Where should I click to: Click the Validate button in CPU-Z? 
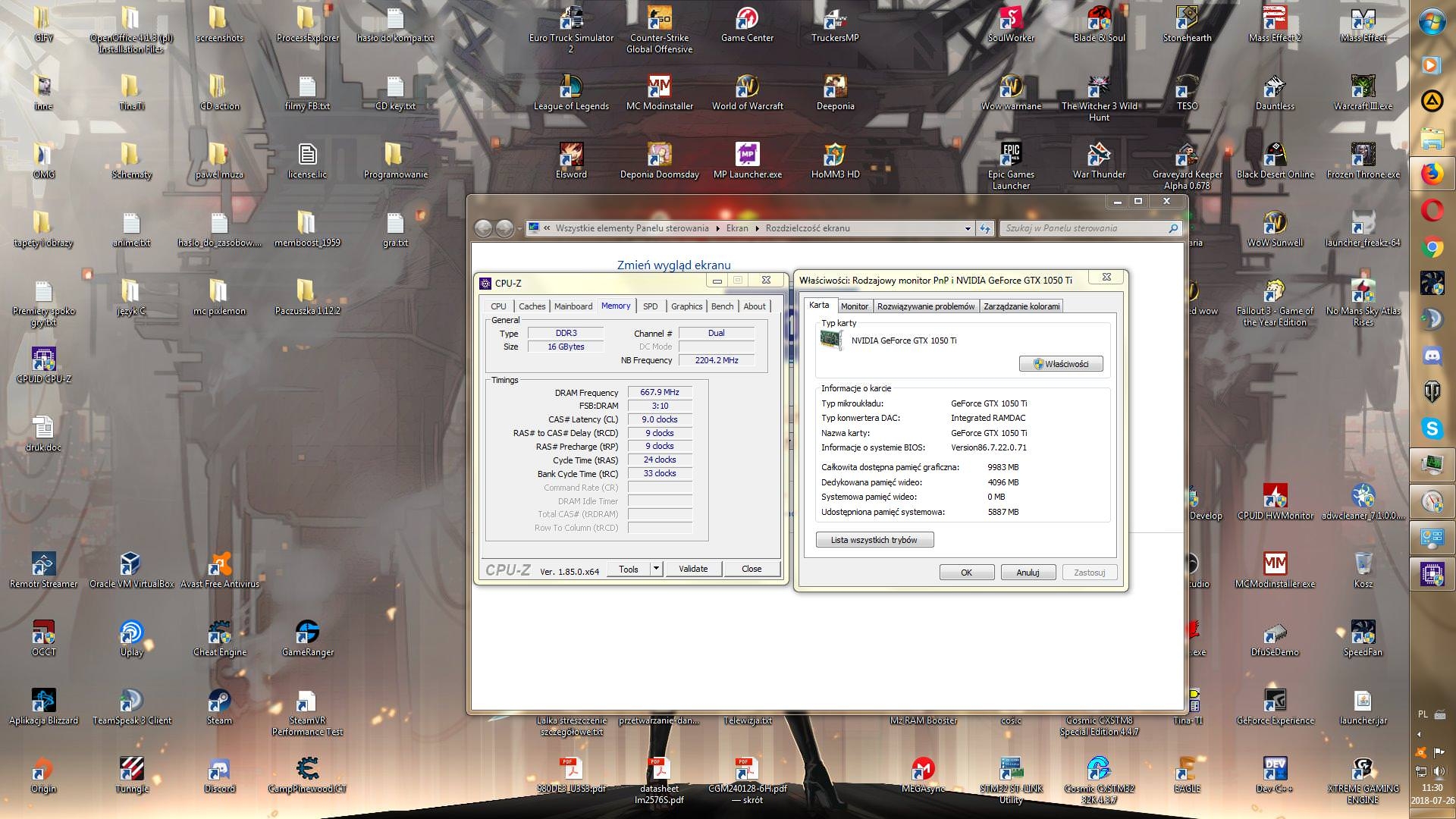pos(693,569)
